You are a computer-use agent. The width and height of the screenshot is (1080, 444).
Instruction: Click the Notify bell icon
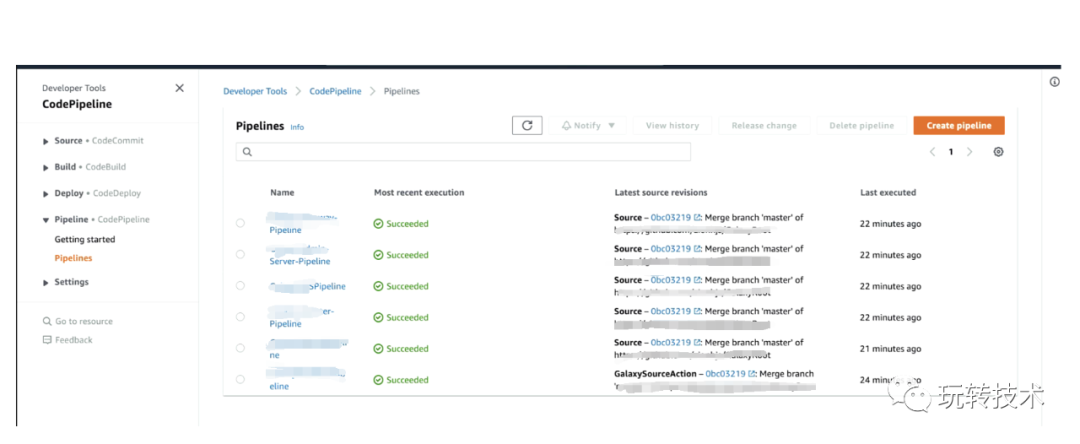point(566,126)
